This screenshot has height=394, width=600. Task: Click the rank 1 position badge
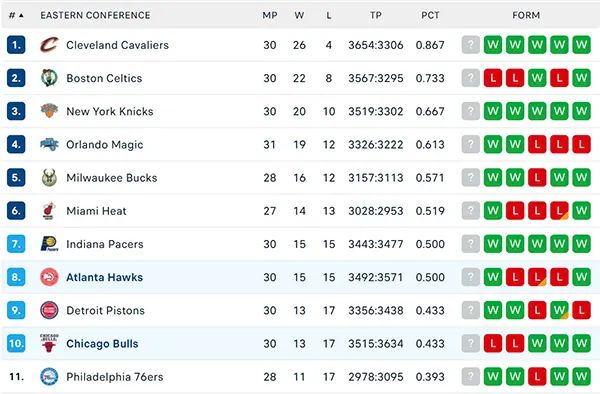16,45
